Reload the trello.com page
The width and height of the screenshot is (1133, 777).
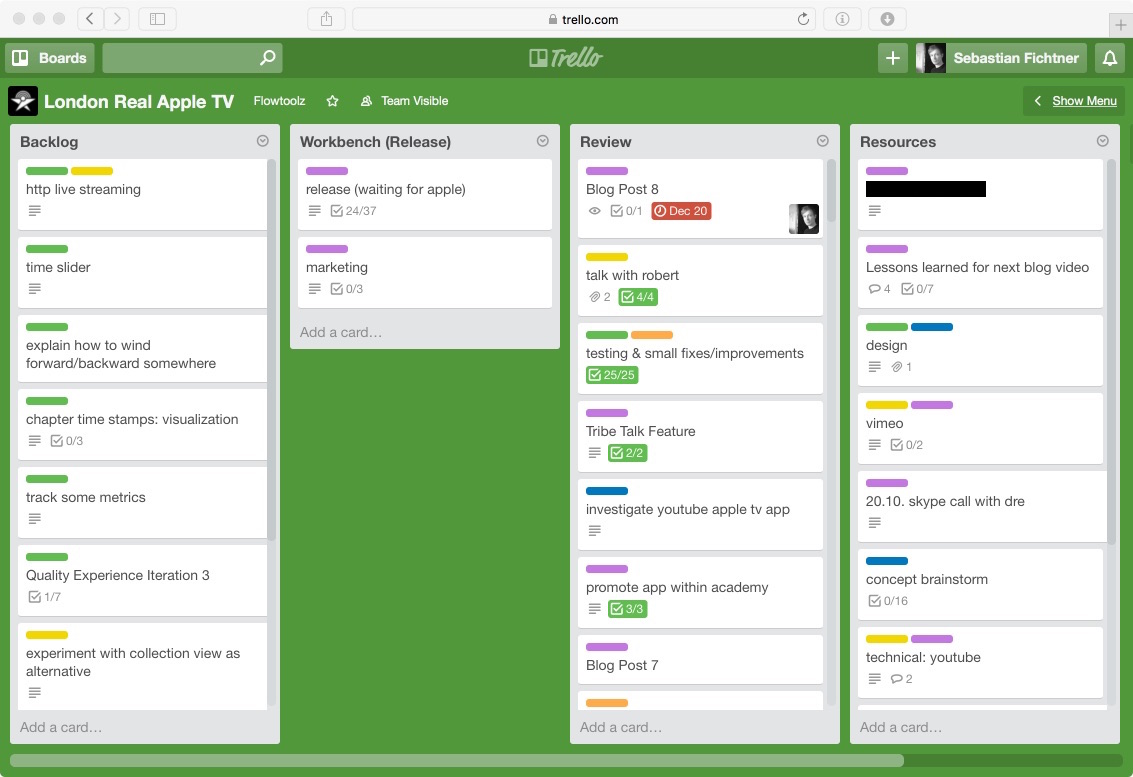tap(803, 19)
